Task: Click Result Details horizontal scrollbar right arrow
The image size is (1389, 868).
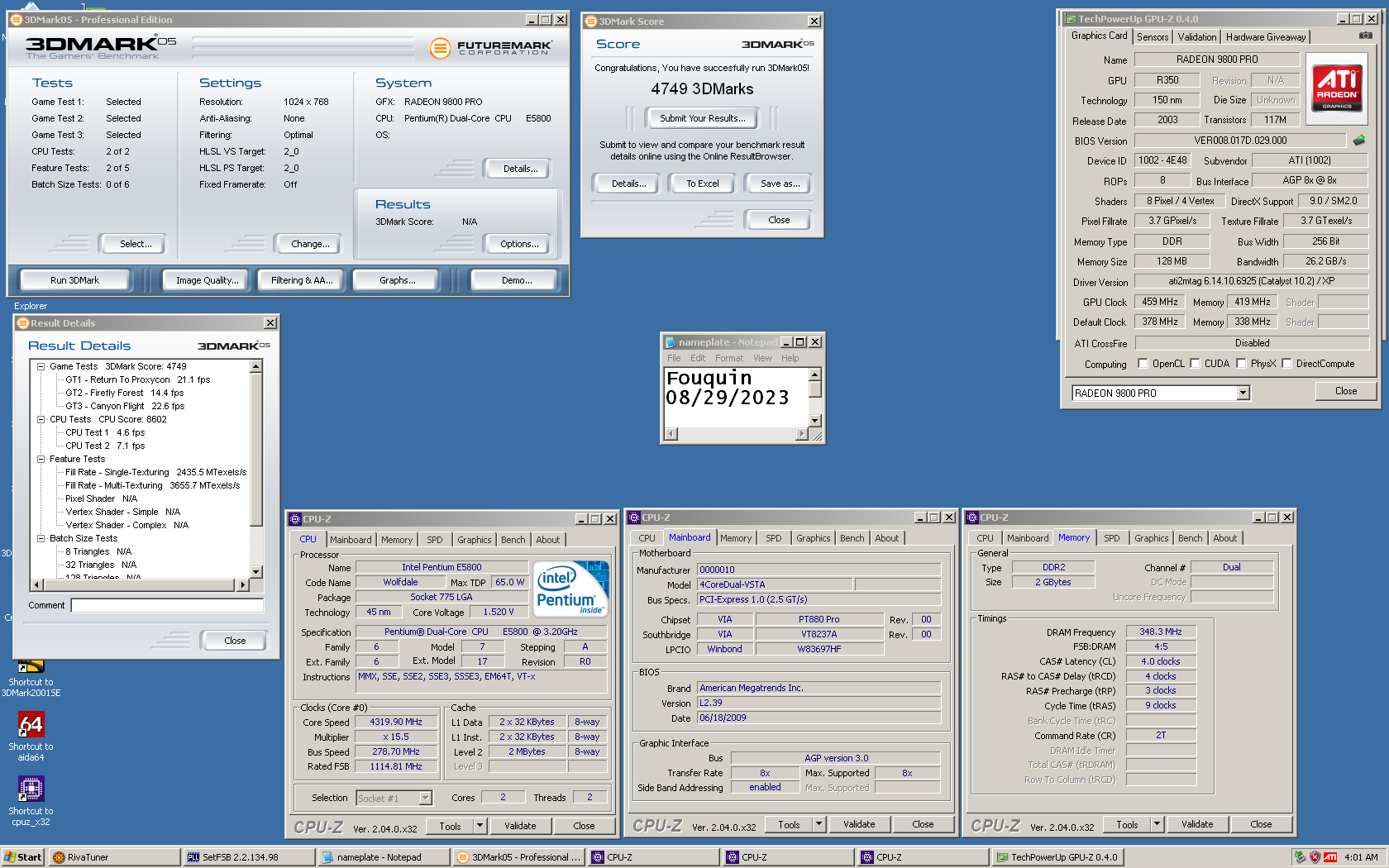Action: 242,584
